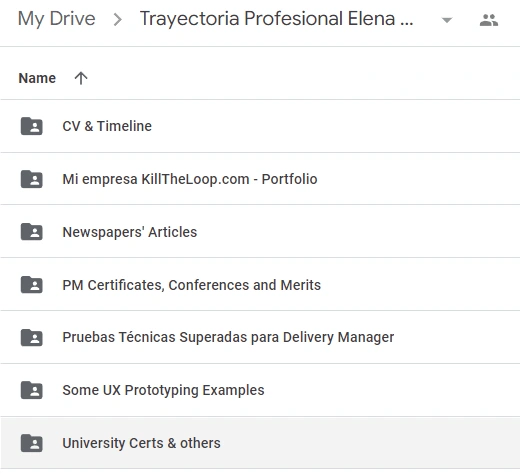Screen dimensions: 520x475
Task: Click the folder icon for Some UX Prototyping Examples
Action: [x=32, y=390]
